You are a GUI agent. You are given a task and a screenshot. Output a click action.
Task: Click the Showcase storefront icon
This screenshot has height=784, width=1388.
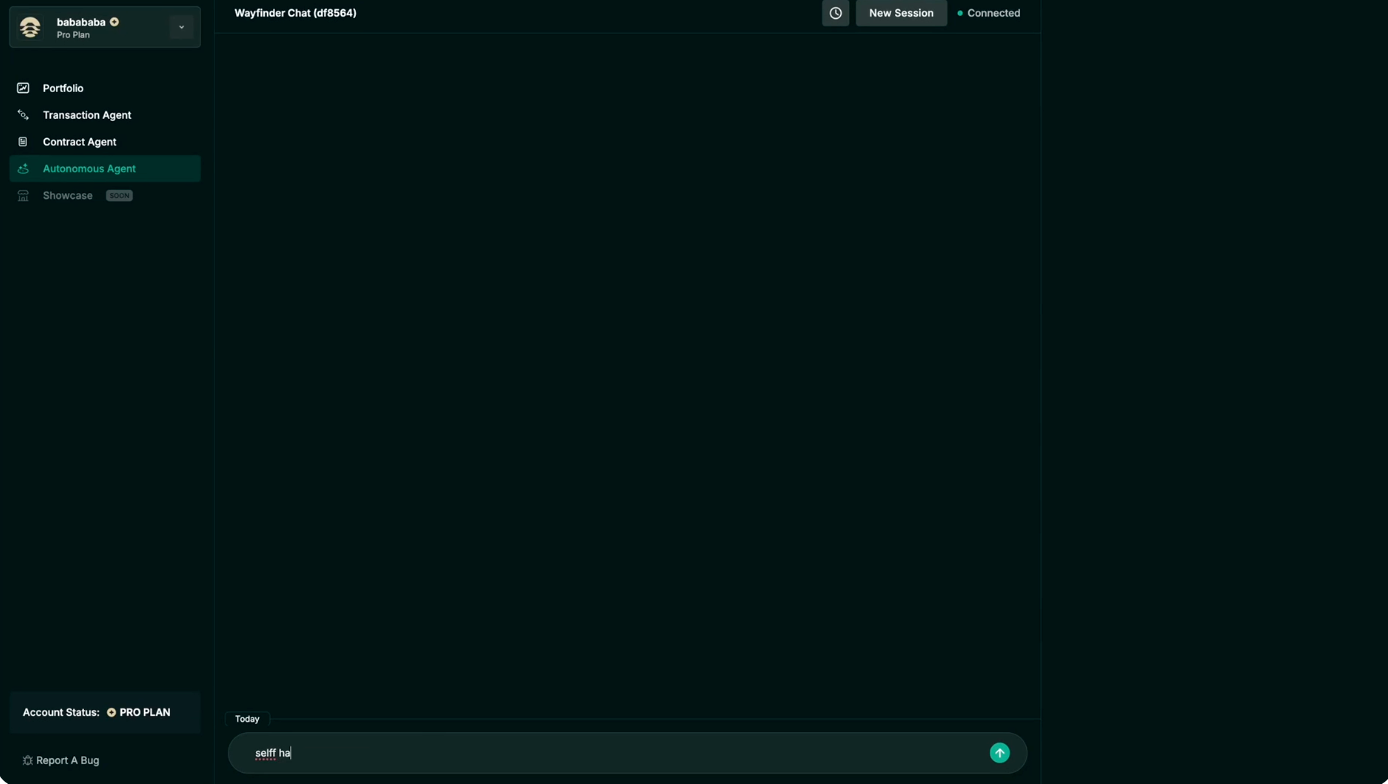23,196
